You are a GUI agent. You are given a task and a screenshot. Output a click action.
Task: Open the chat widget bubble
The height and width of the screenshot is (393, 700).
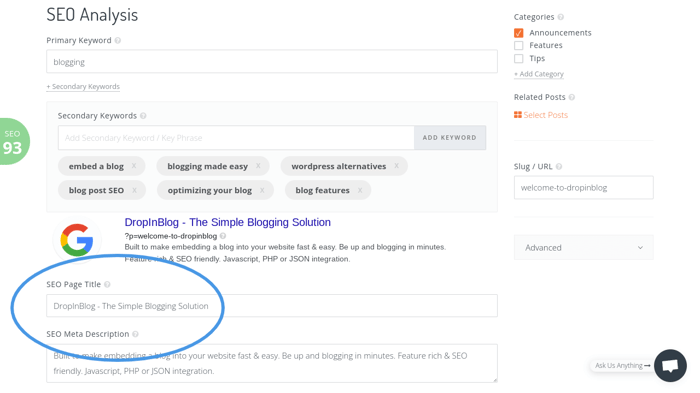pyautogui.click(x=670, y=366)
